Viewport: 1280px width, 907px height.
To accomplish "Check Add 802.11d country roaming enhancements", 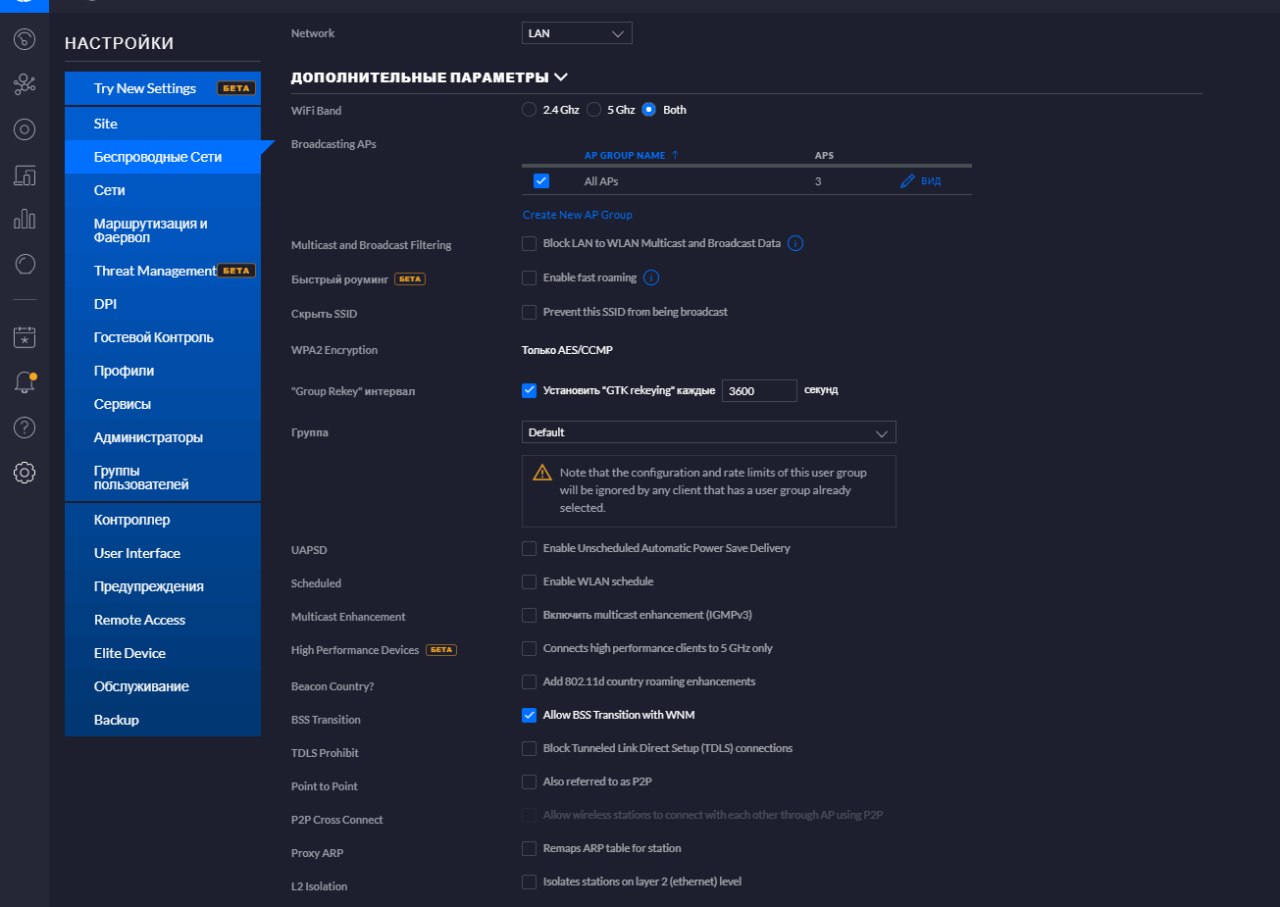I will pyautogui.click(x=529, y=682).
